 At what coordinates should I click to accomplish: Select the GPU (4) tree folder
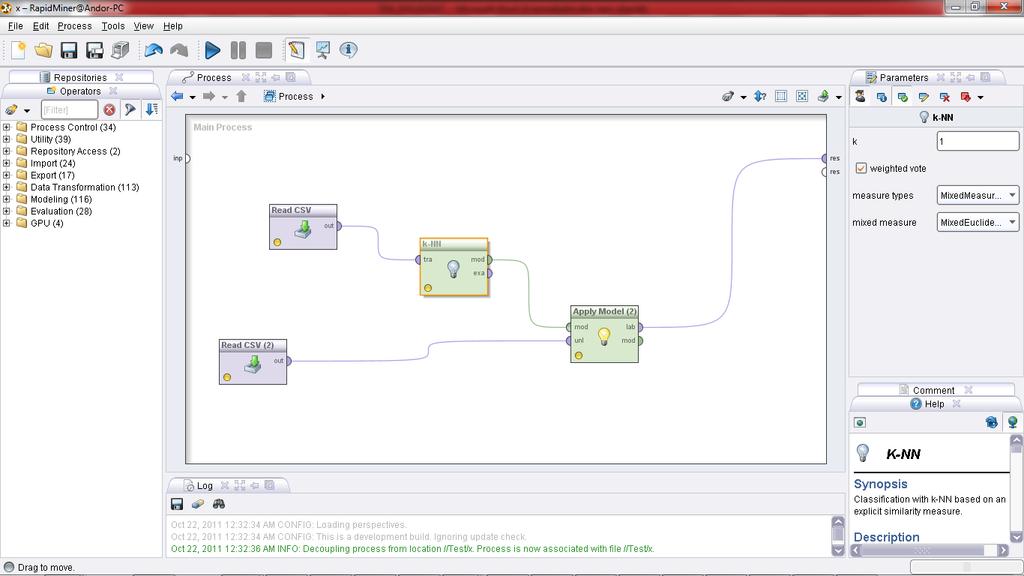(x=47, y=223)
